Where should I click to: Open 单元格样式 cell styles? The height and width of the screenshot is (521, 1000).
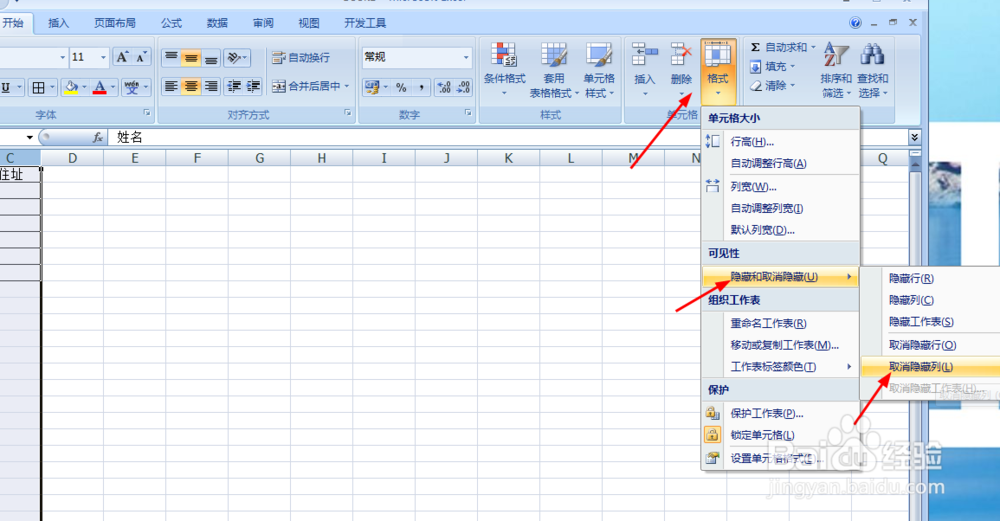(x=599, y=70)
